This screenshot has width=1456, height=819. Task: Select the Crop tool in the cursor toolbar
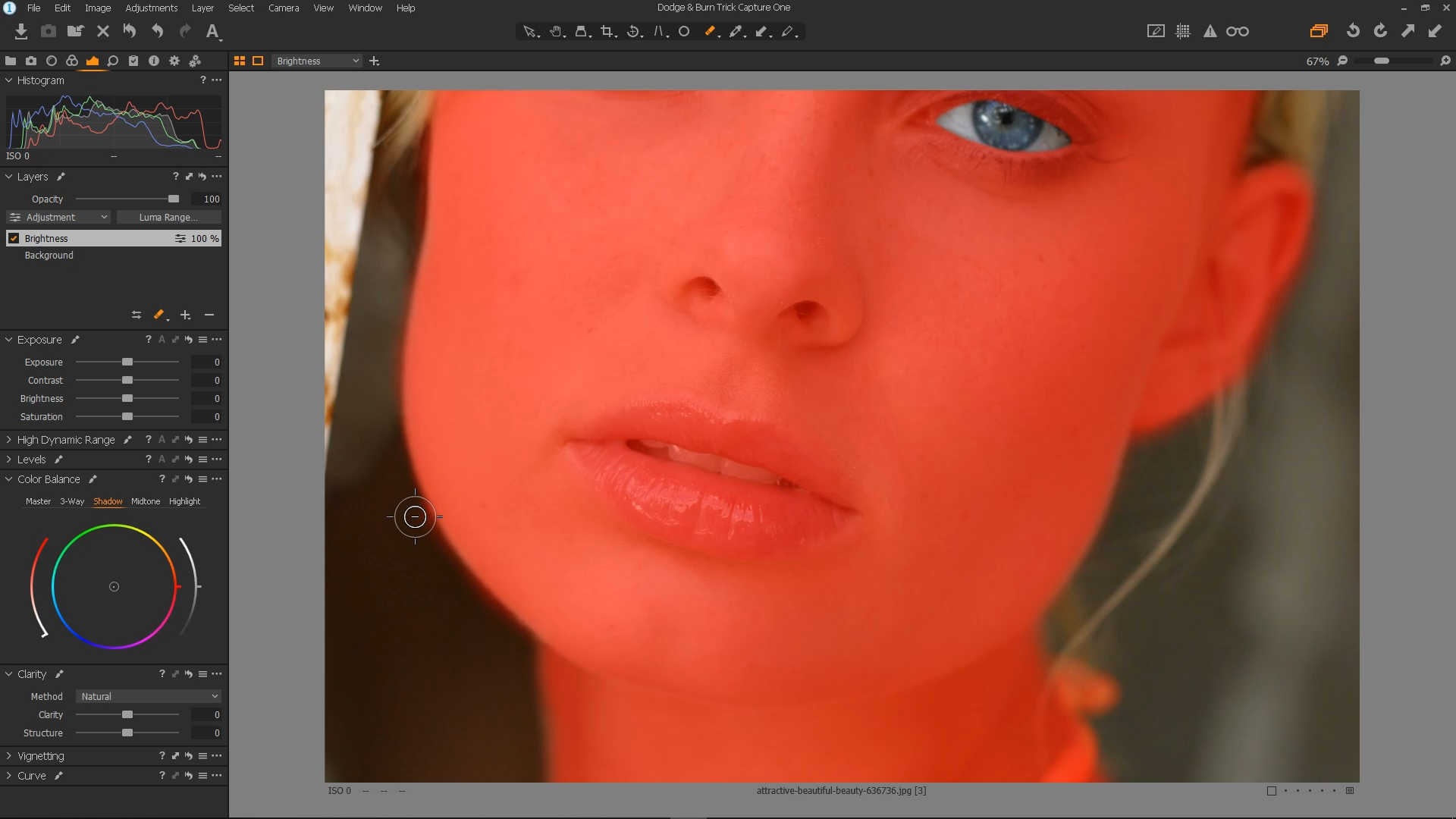point(607,31)
